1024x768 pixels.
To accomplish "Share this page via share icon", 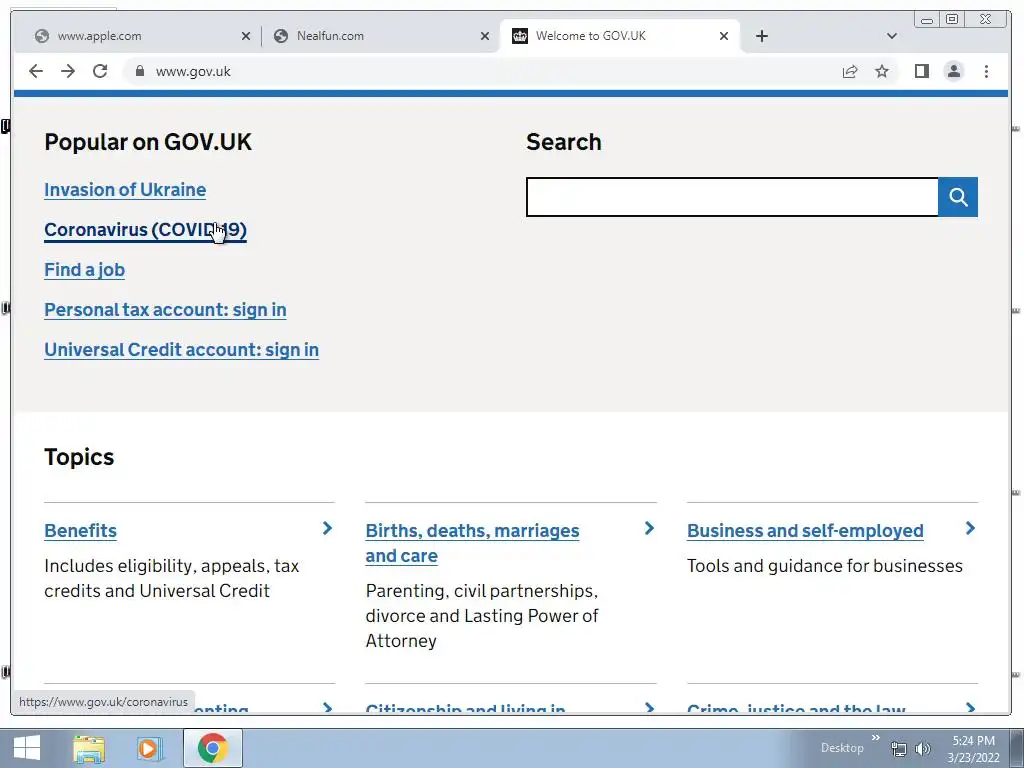I will (x=850, y=71).
